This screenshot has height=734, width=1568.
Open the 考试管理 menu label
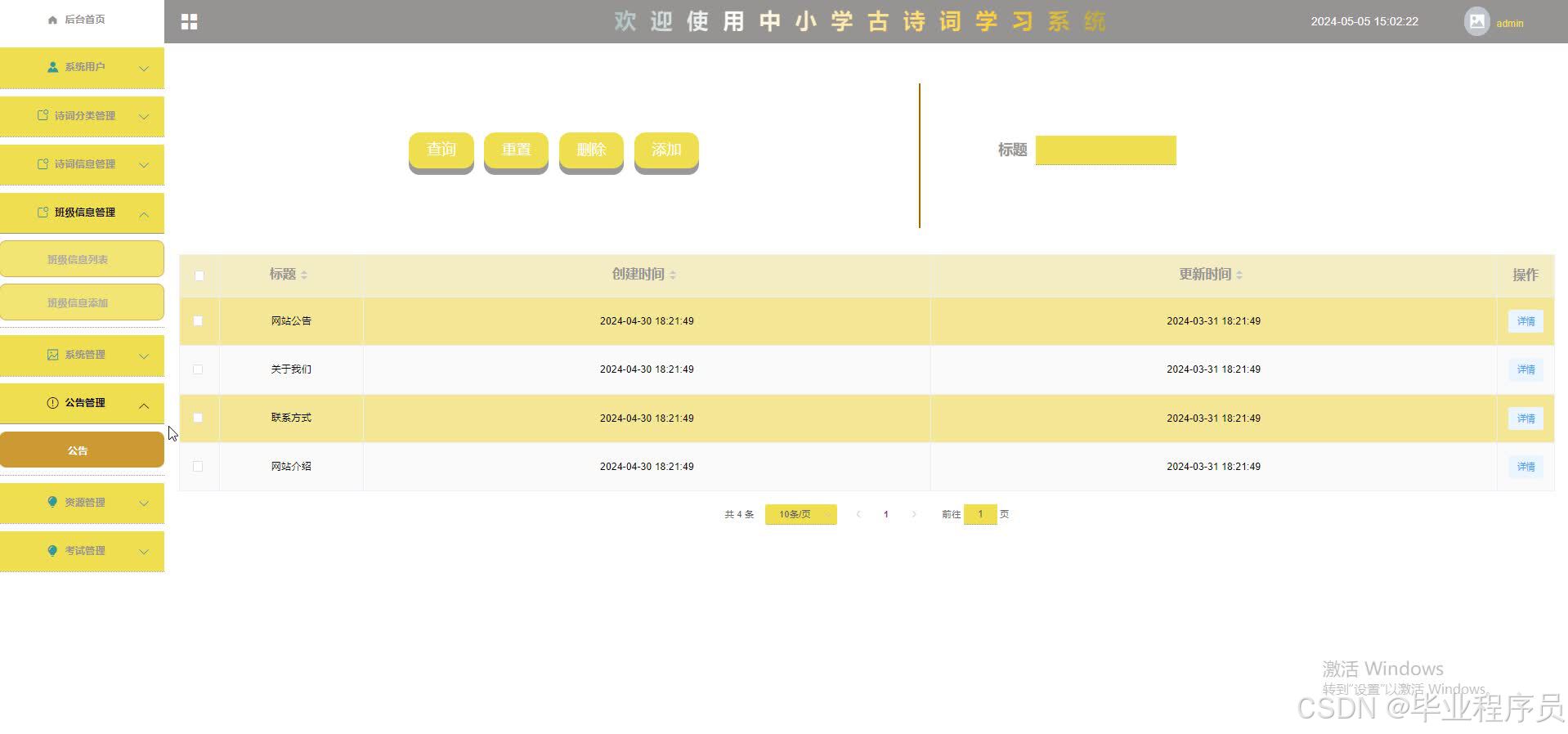(x=85, y=551)
